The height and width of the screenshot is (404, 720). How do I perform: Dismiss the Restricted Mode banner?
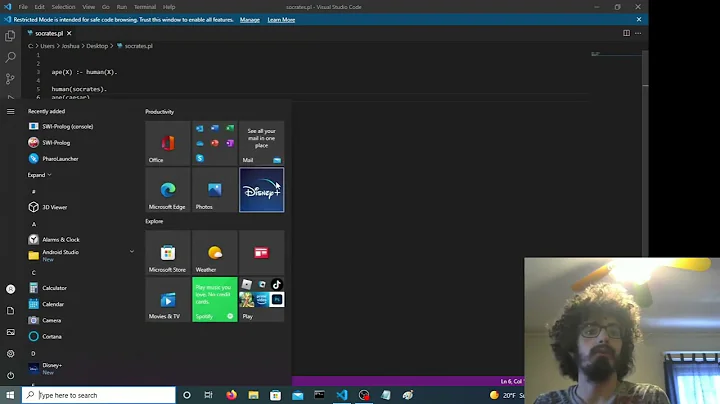639,19
